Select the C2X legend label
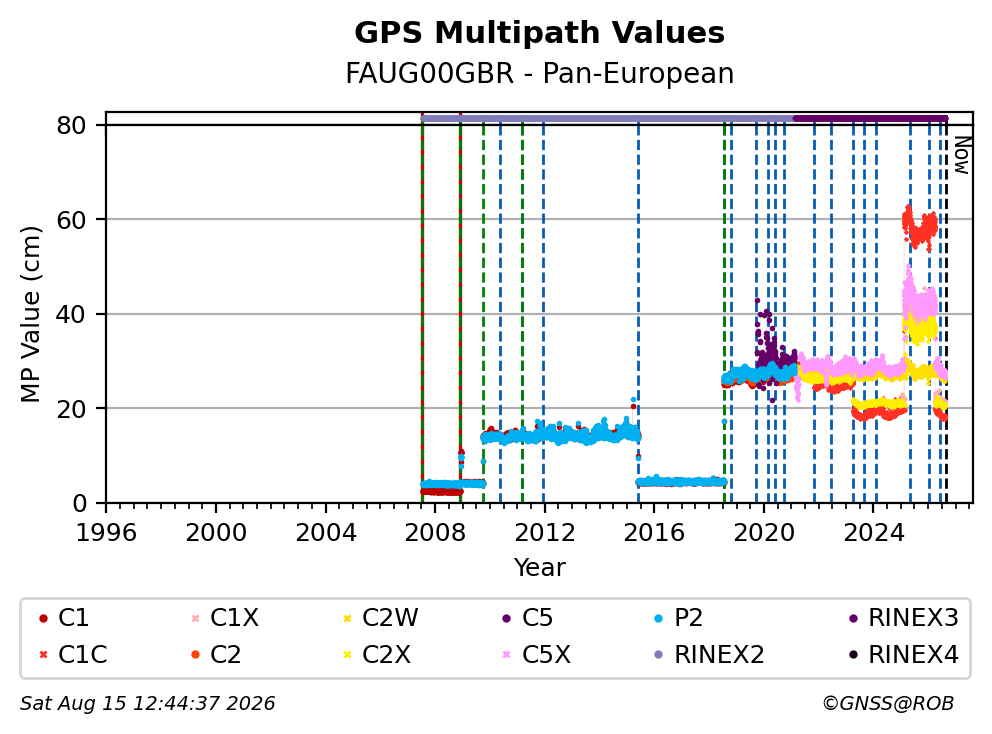992x734 pixels. [x=386, y=655]
